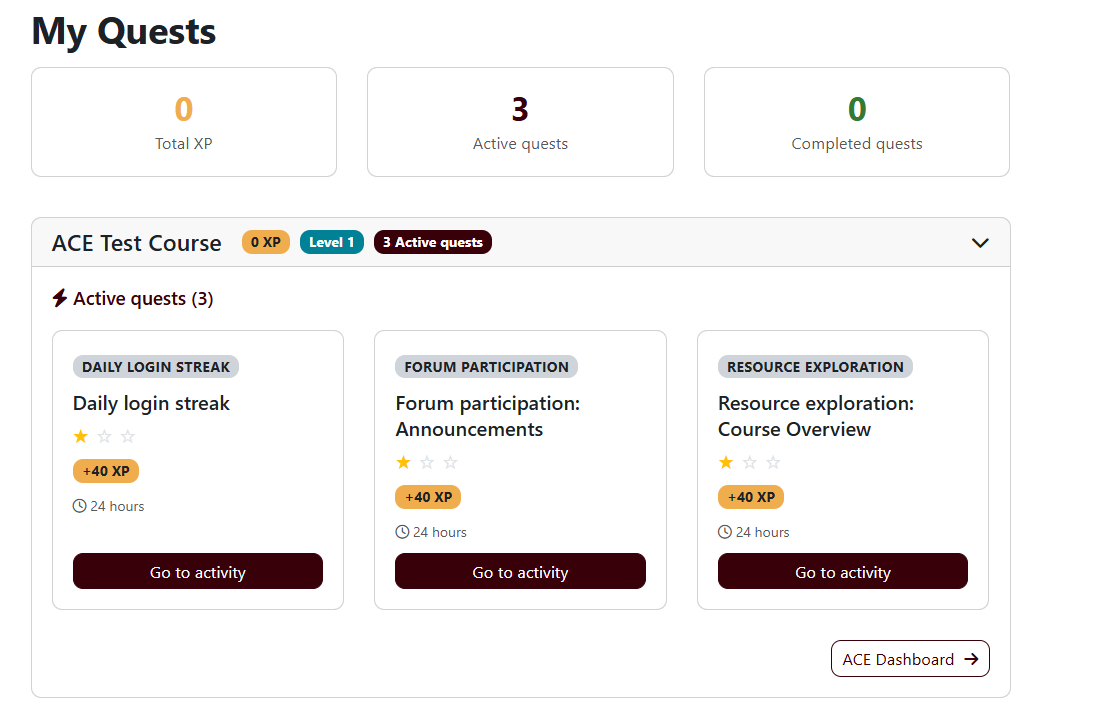
Task: Click the 0 XP badge in course header
Action: coord(266,242)
